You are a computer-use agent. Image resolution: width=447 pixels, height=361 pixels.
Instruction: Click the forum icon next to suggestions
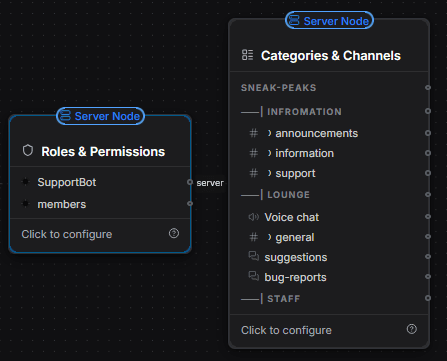tap(254, 256)
